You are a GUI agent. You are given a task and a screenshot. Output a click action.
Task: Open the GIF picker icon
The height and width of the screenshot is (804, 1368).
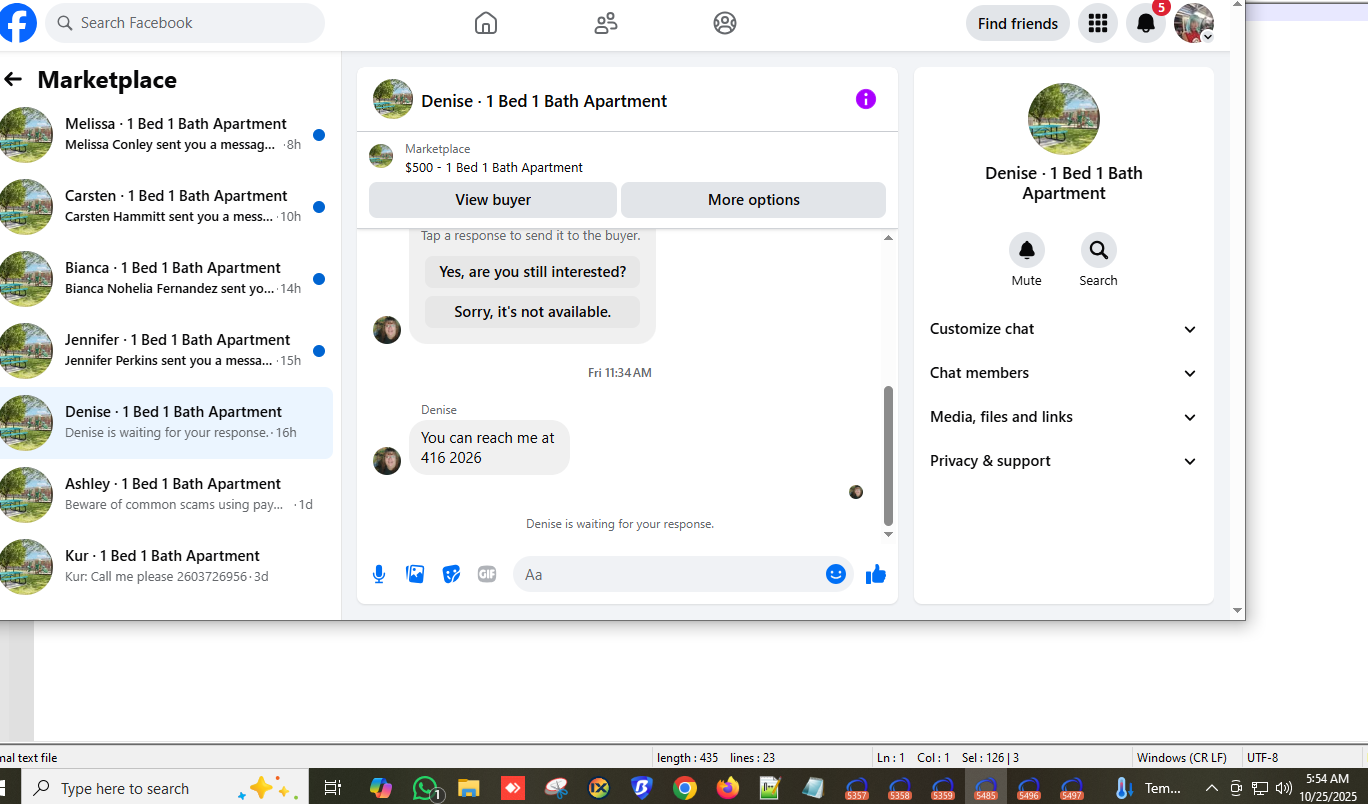[x=487, y=574]
